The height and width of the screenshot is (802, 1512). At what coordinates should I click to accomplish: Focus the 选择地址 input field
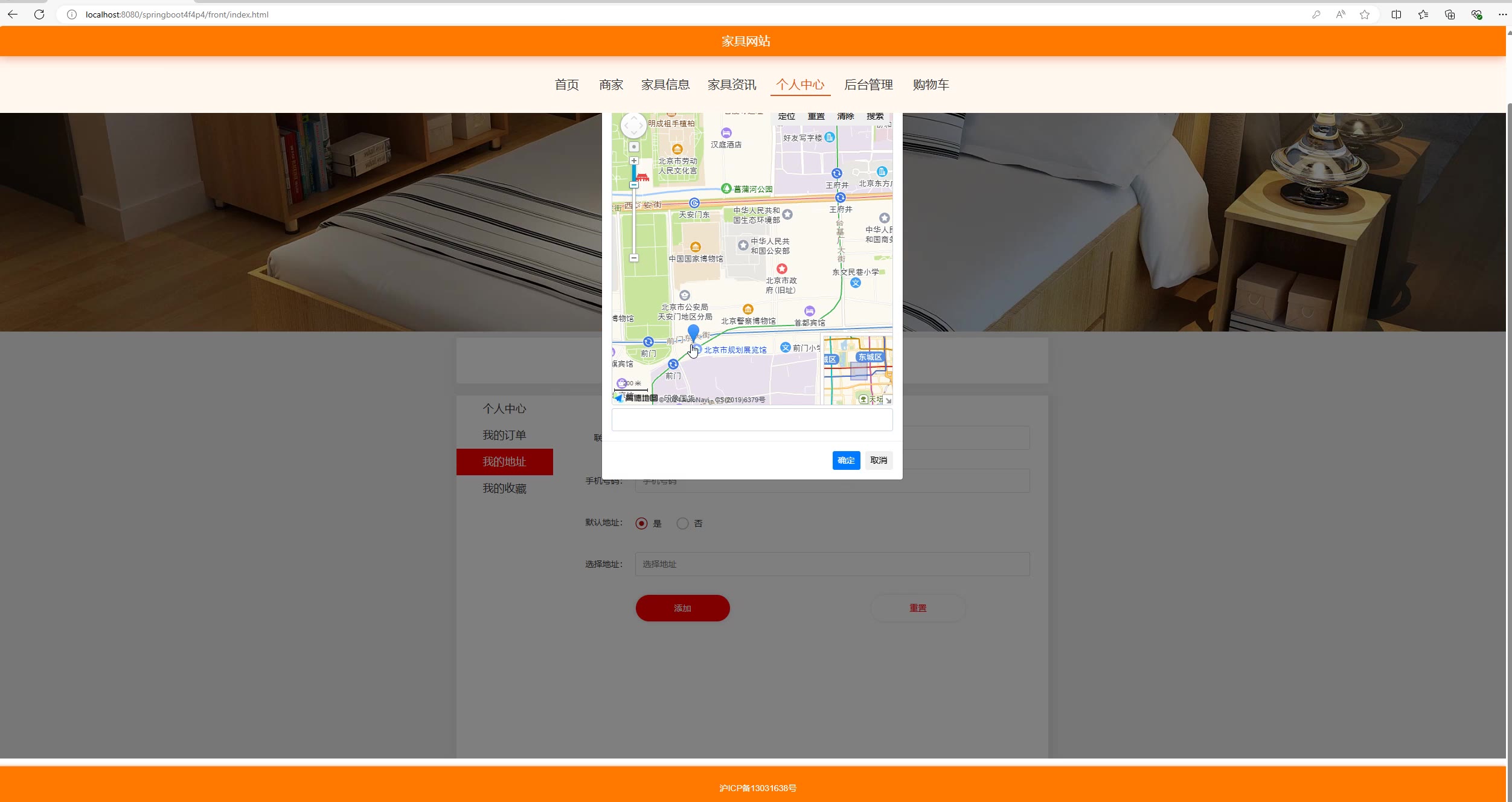point(832,564)
